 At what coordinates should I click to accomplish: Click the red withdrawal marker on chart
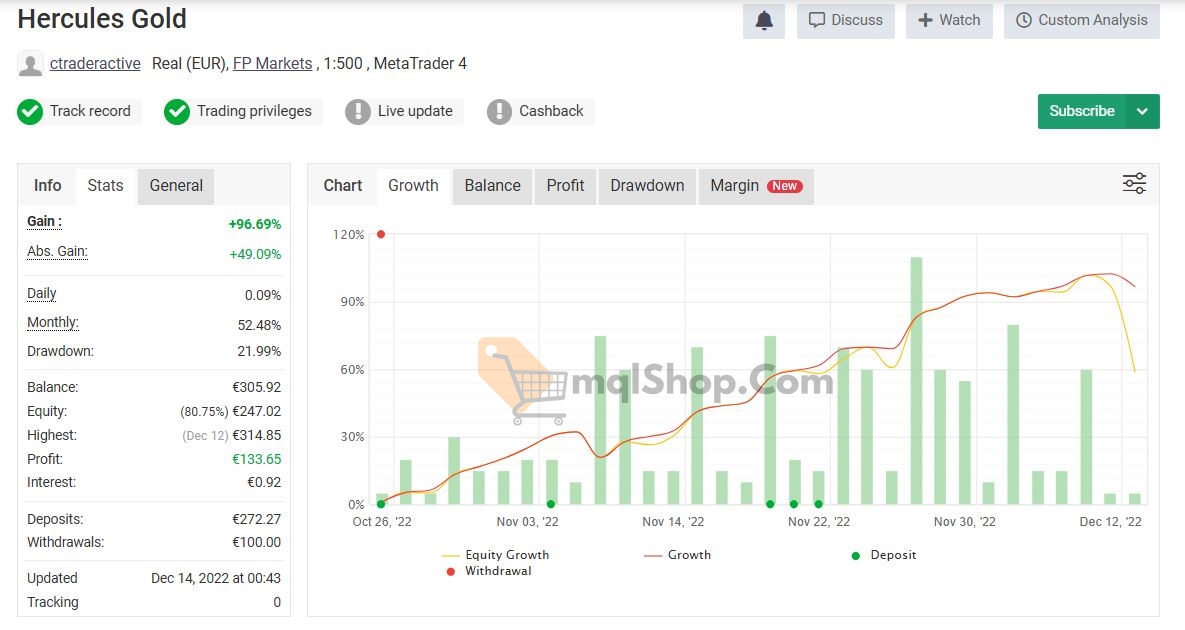point(381,234)
